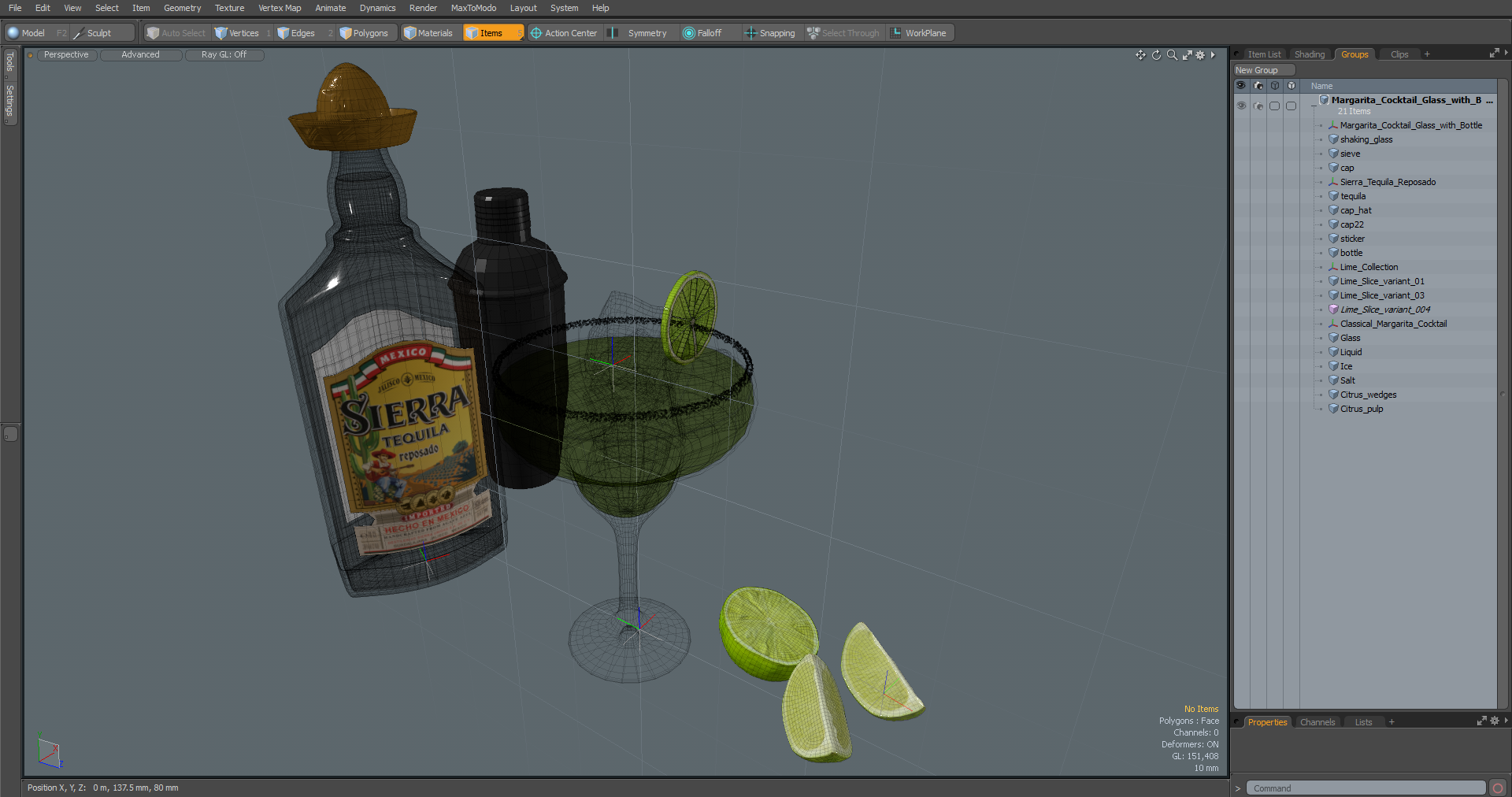The height and width of the screenshot is (797, 1512).
Task: Click the viewport pan (move) icon
Action: point(1140,55)
